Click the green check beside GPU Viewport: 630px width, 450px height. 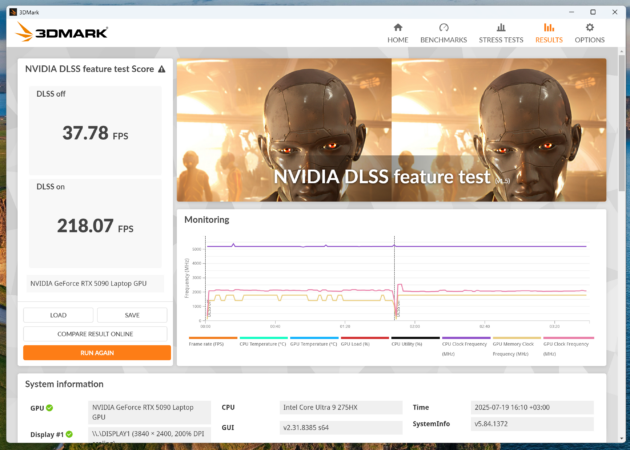tap(49, 408)
